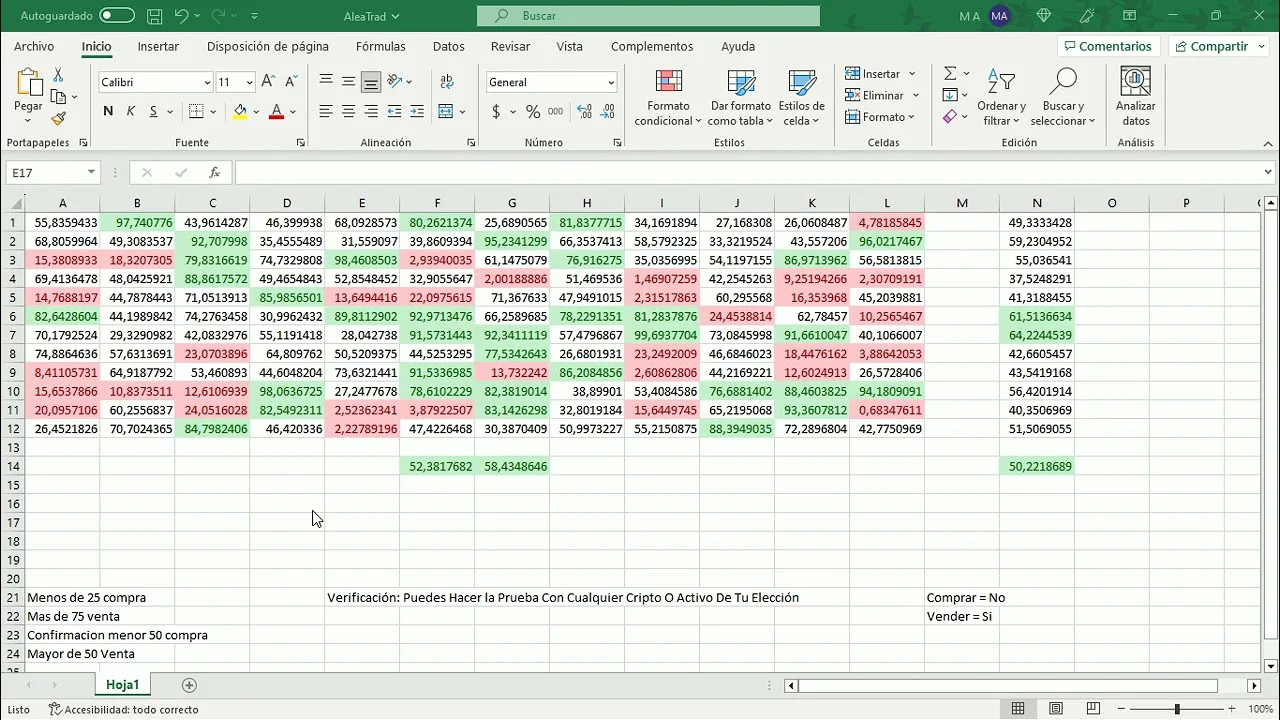Open the General number format dropdown
1280x720 pixels.
(x=611, y=83)
